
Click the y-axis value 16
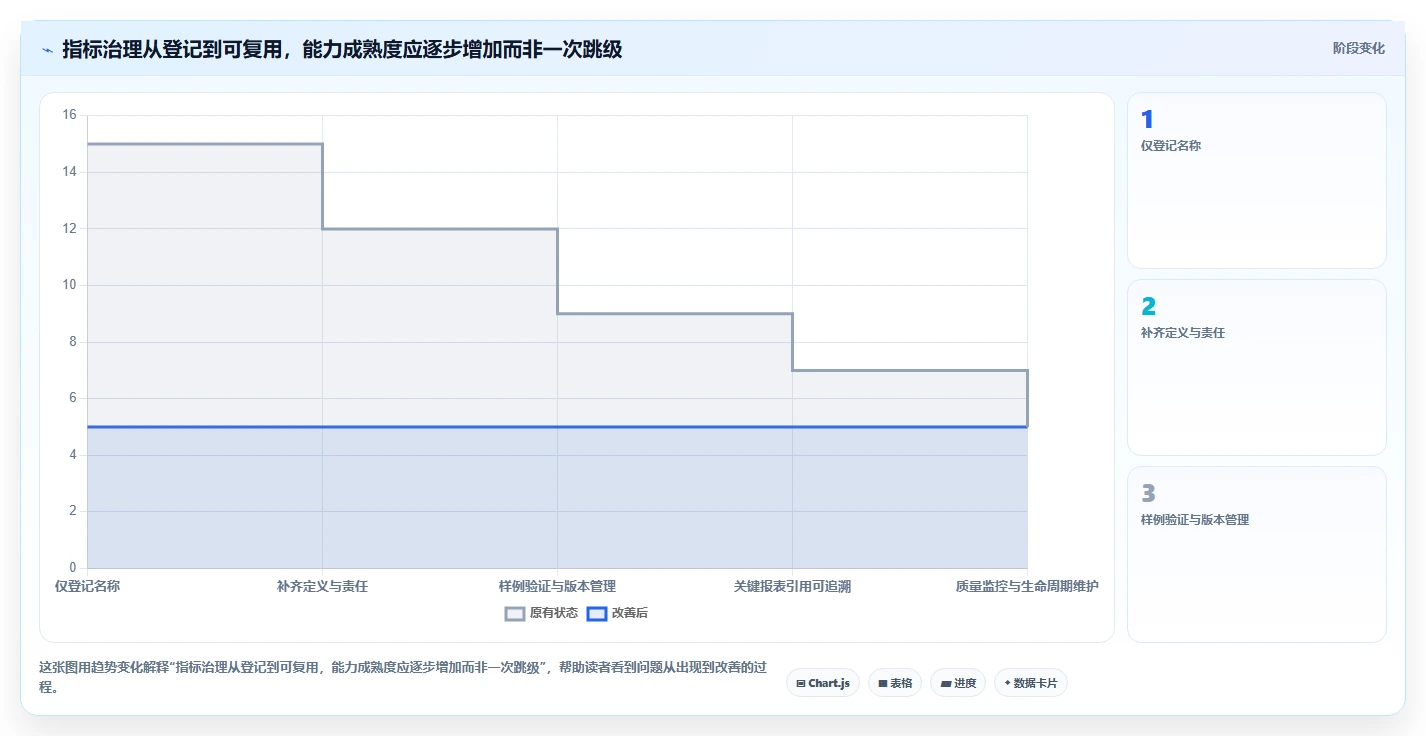tap(70, 115)
